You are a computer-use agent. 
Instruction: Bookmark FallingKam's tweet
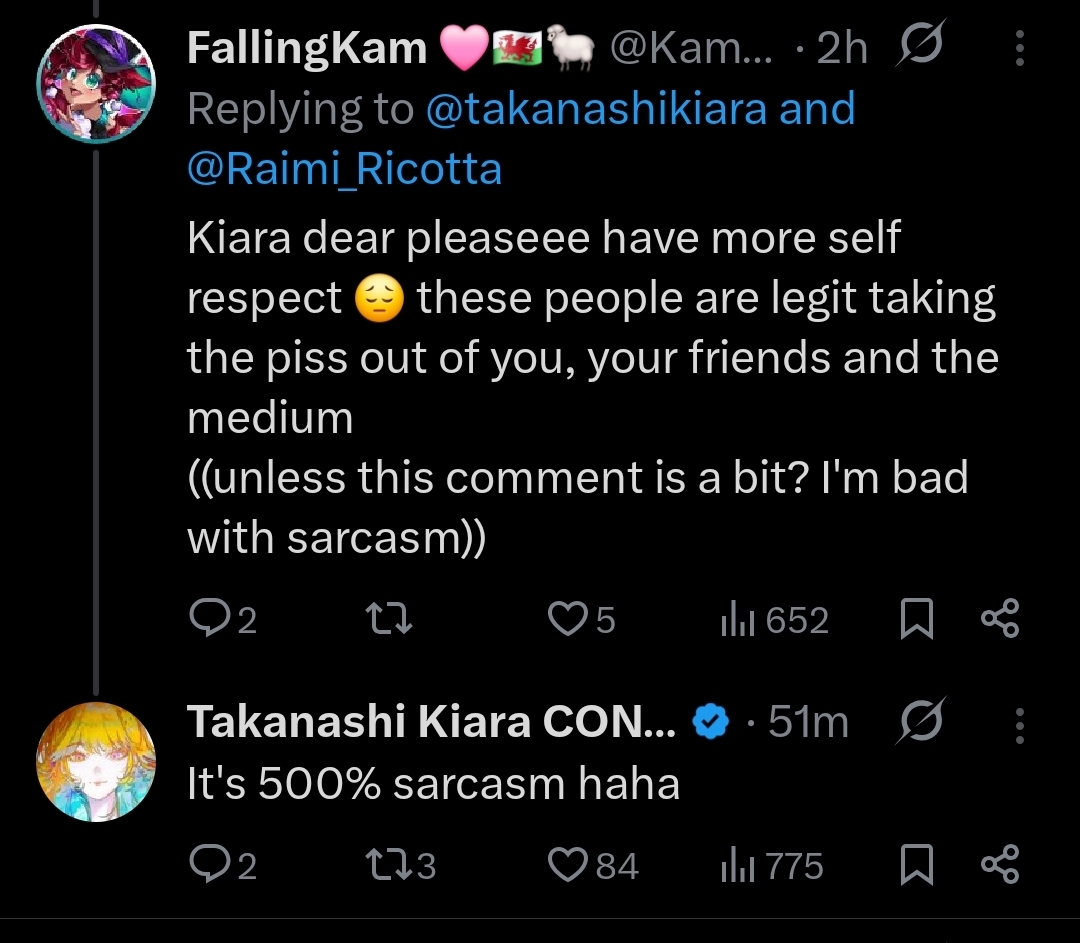(916, 620)
